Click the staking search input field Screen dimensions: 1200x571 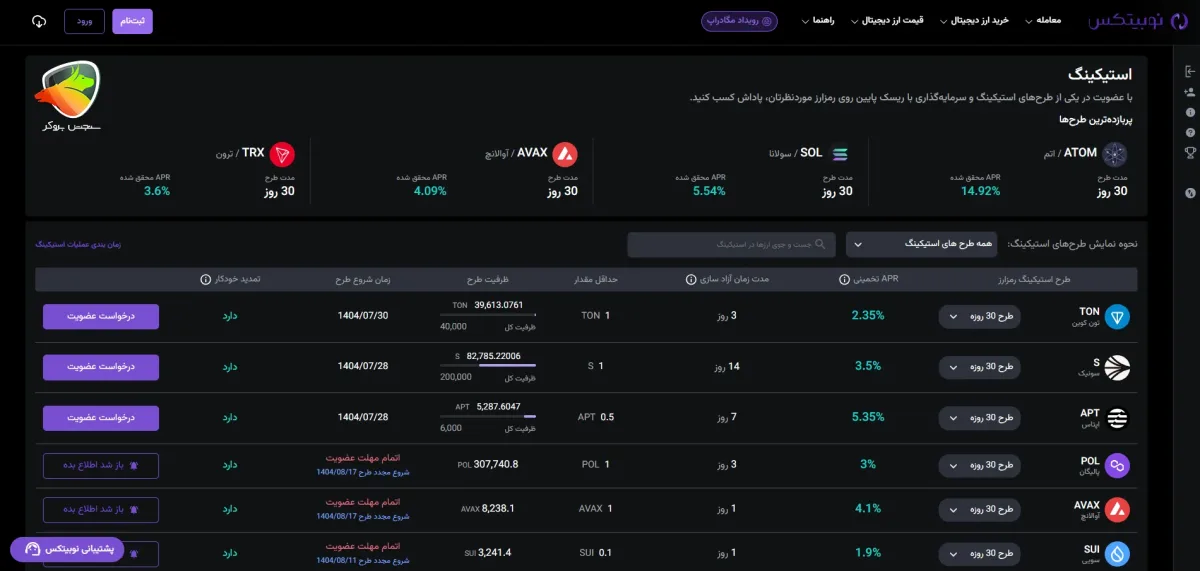pos(731,244)
